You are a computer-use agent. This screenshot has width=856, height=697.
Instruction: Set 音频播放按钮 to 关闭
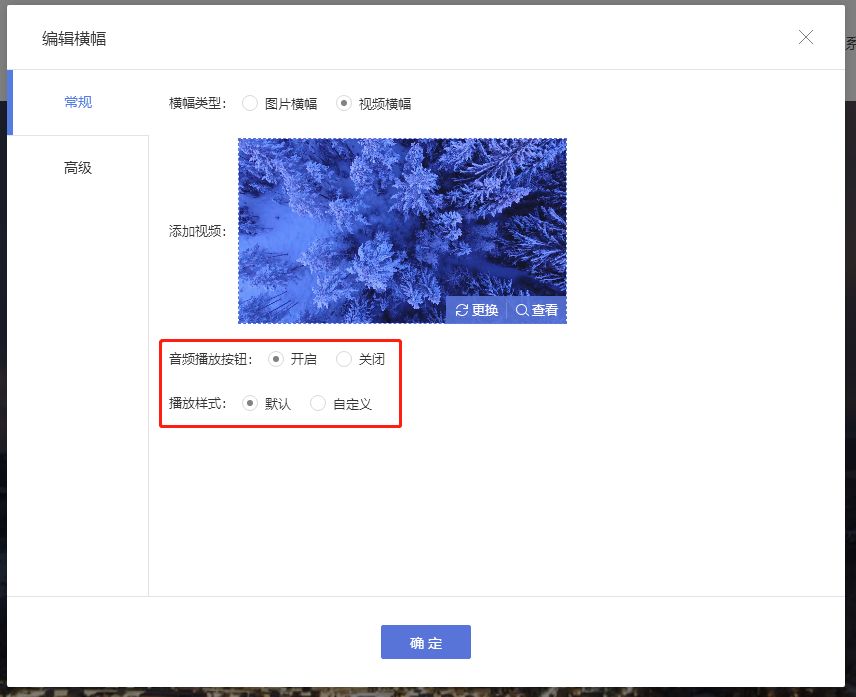pyautogui.click(x=344, y=359)
